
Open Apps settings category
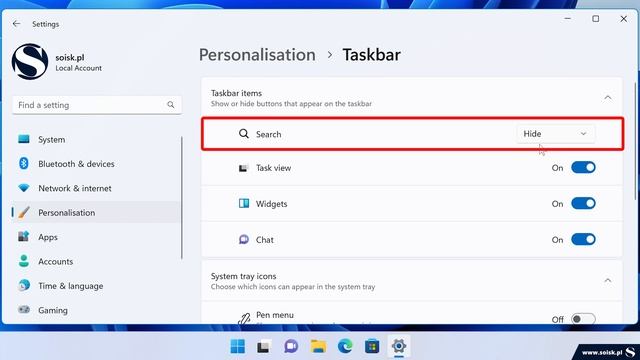pos(96,237)
